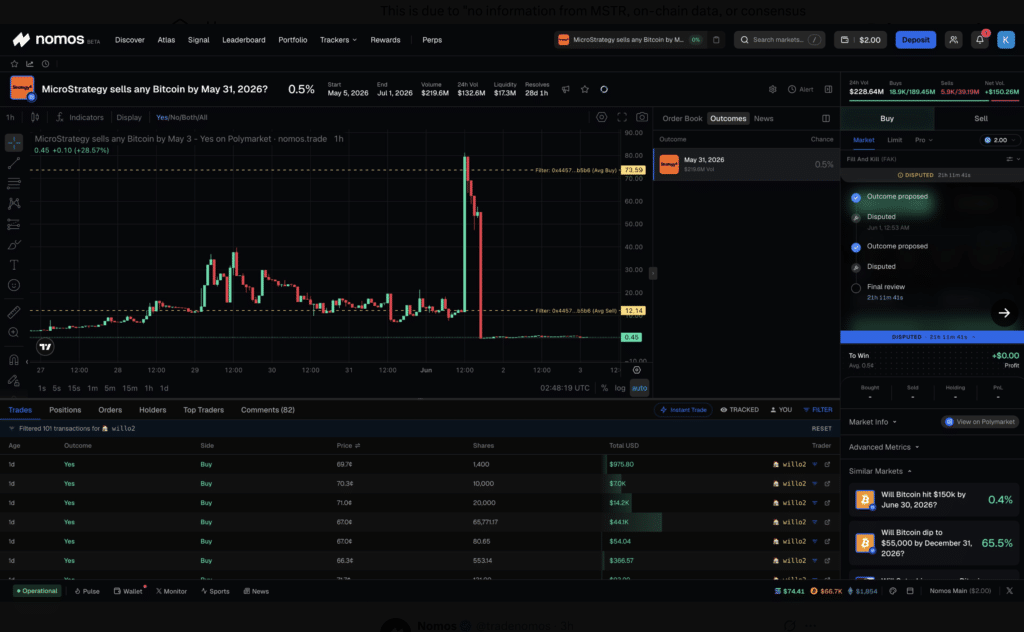Toggle Instant Trade mode
Image resolution: width=1024 pixels, height=632 pixels.
[683, 410]
